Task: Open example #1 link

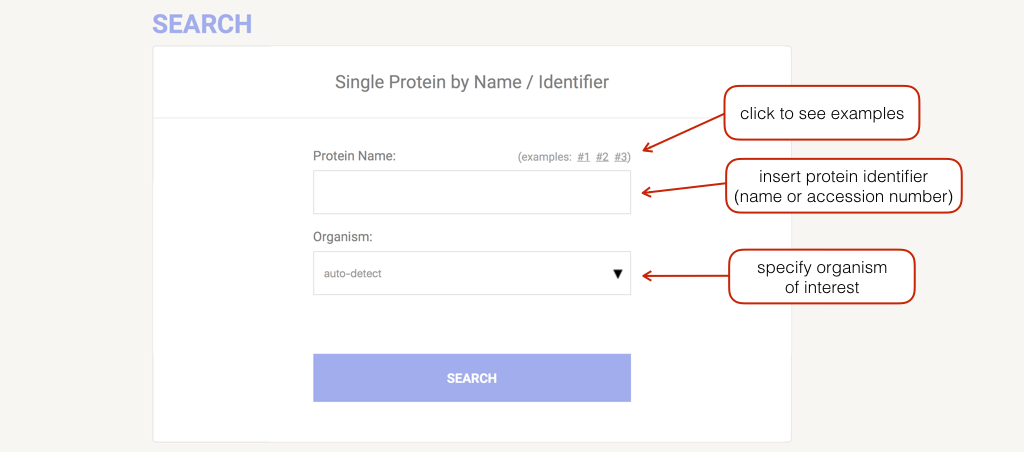Action: [x=583, y=157]
